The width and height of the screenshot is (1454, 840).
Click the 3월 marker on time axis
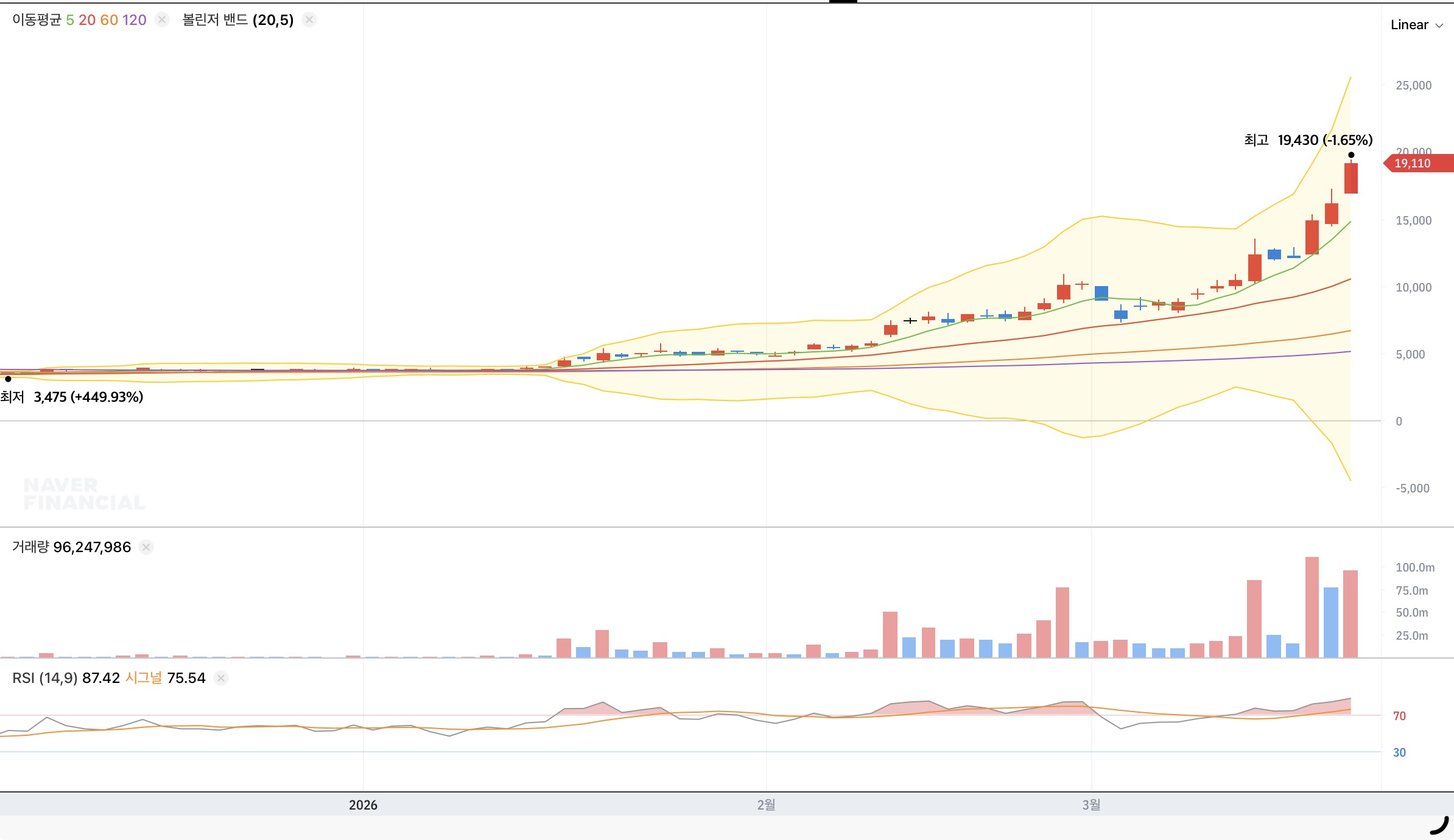(1091, 805)
